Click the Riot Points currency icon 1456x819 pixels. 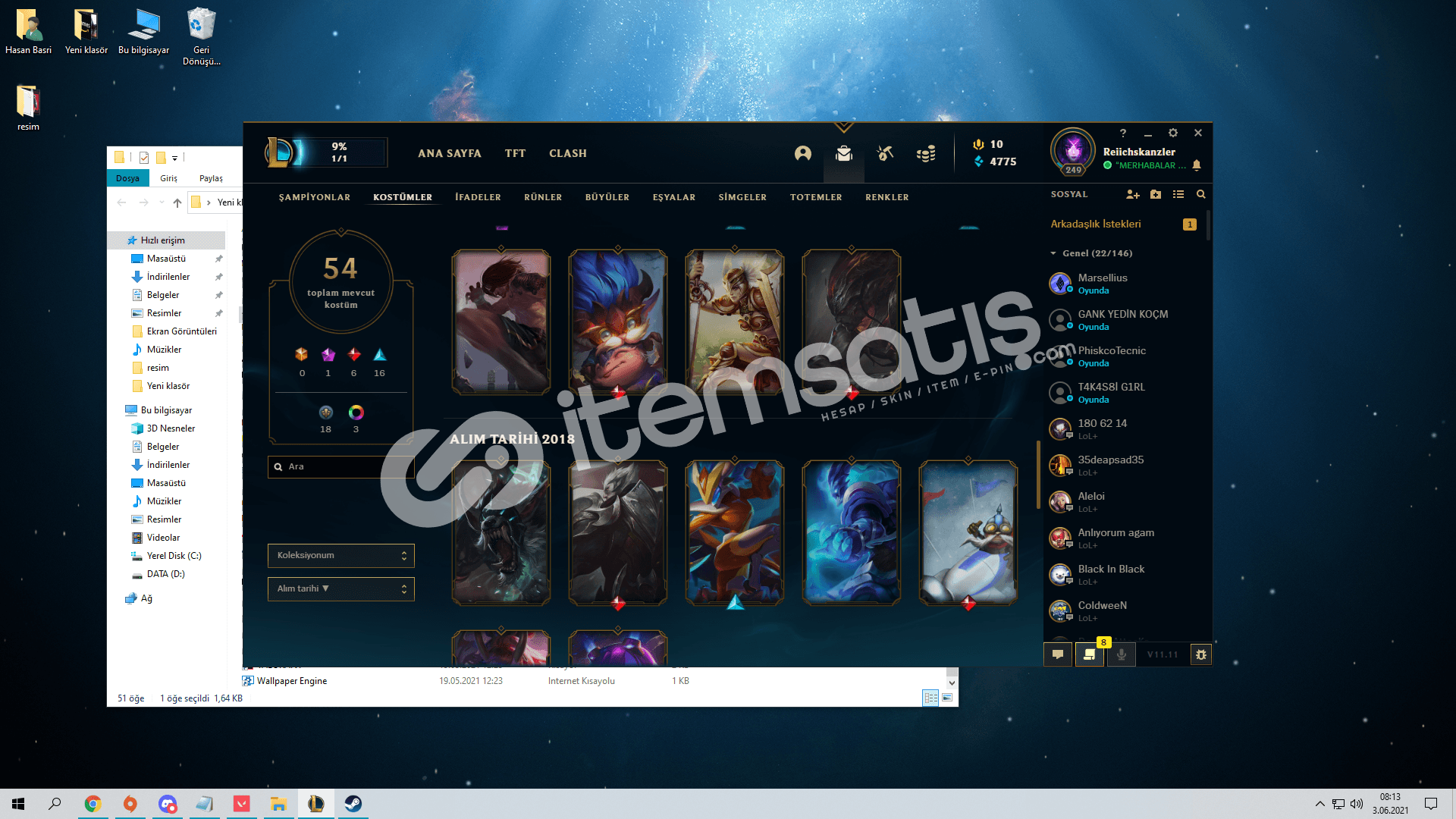point(978,144)
